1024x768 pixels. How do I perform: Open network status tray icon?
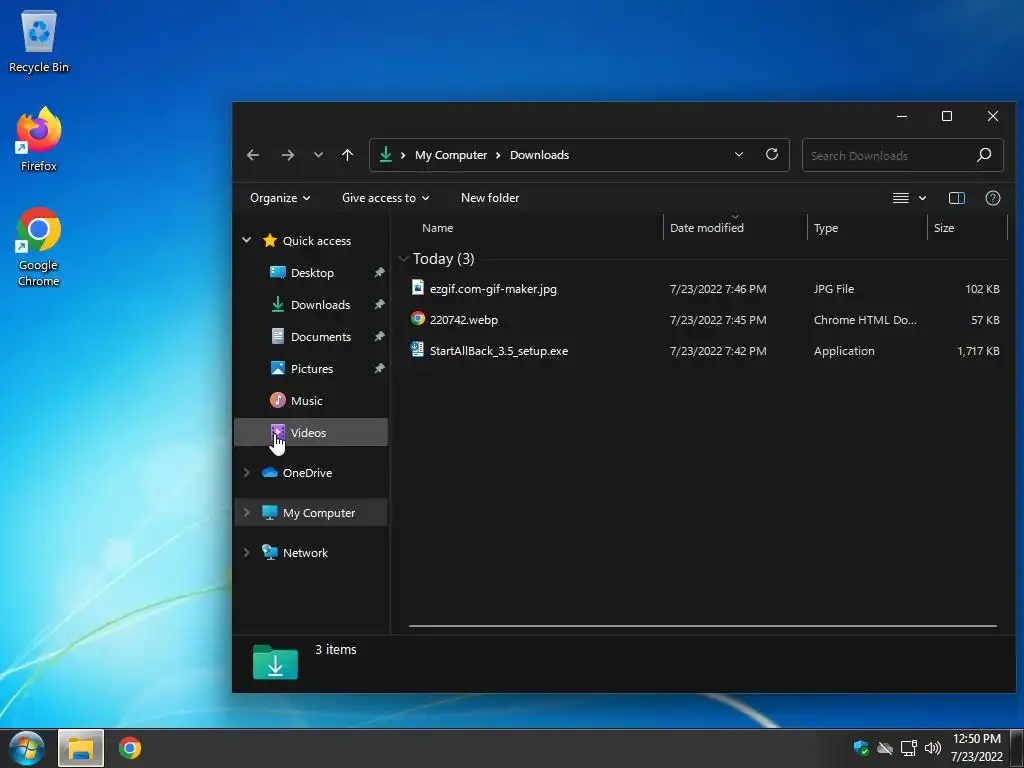click(908, 748)
